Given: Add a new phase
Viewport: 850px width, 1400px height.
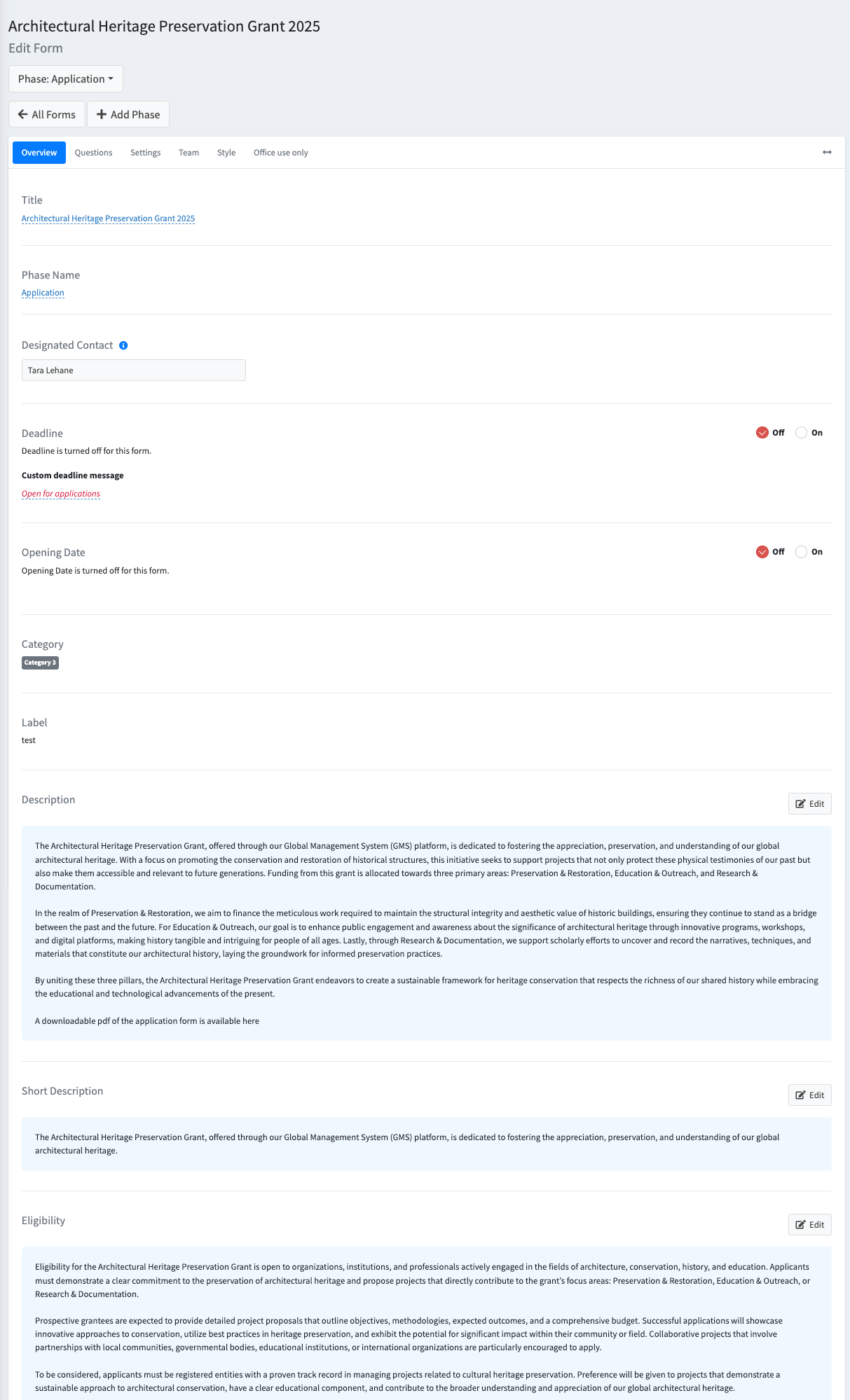Looking at the screenshot, I should click(128, 114).
